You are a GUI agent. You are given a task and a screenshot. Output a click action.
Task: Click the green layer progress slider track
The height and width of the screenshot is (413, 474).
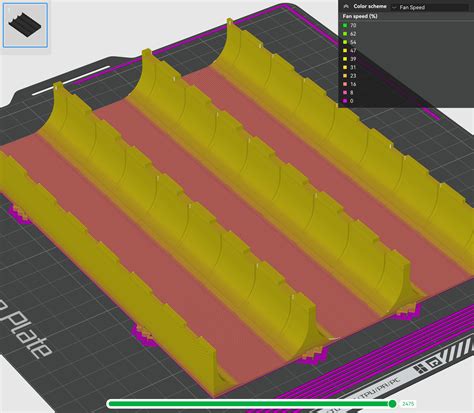249,404
